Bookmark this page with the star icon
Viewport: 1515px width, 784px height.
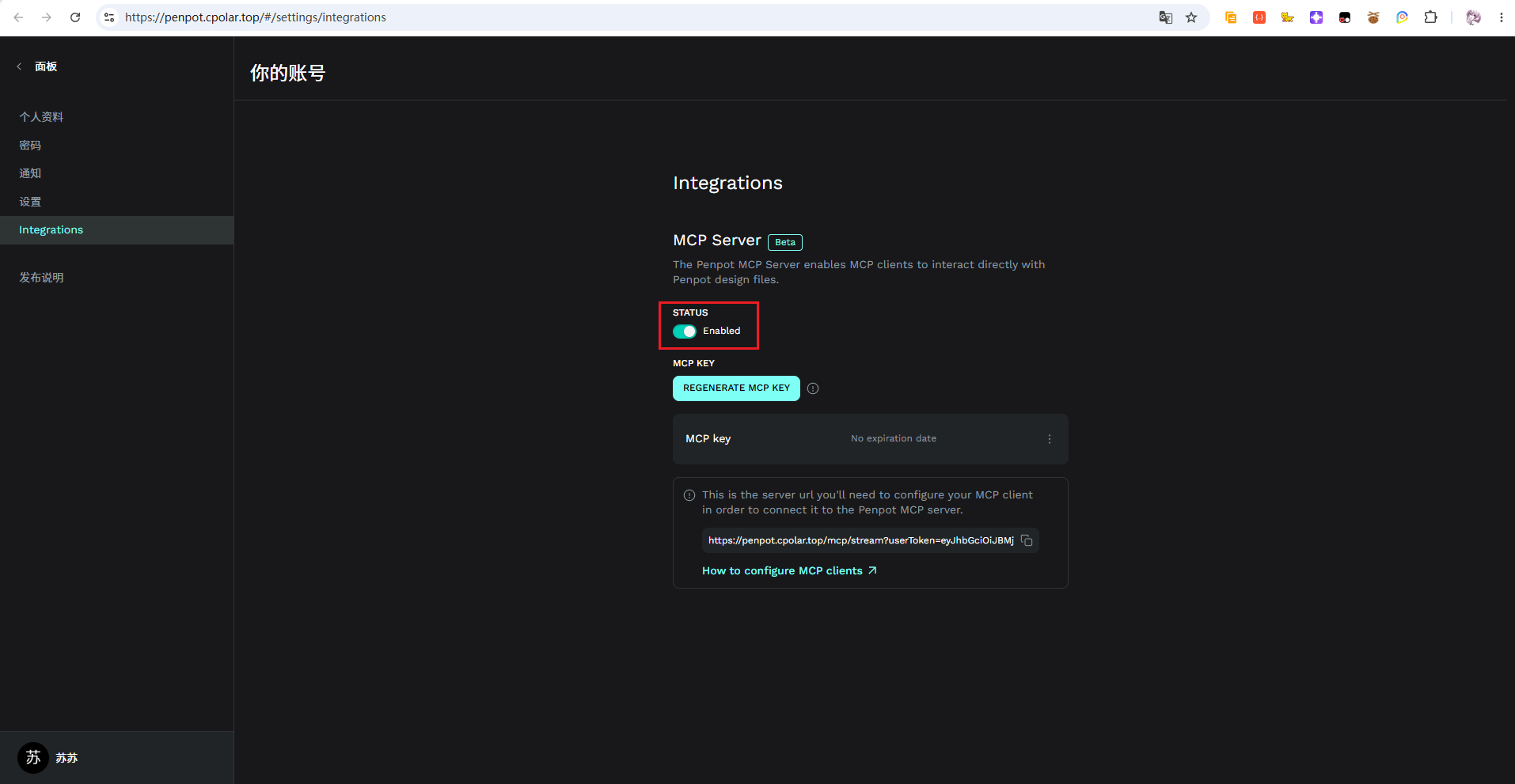coord(1191,17)
